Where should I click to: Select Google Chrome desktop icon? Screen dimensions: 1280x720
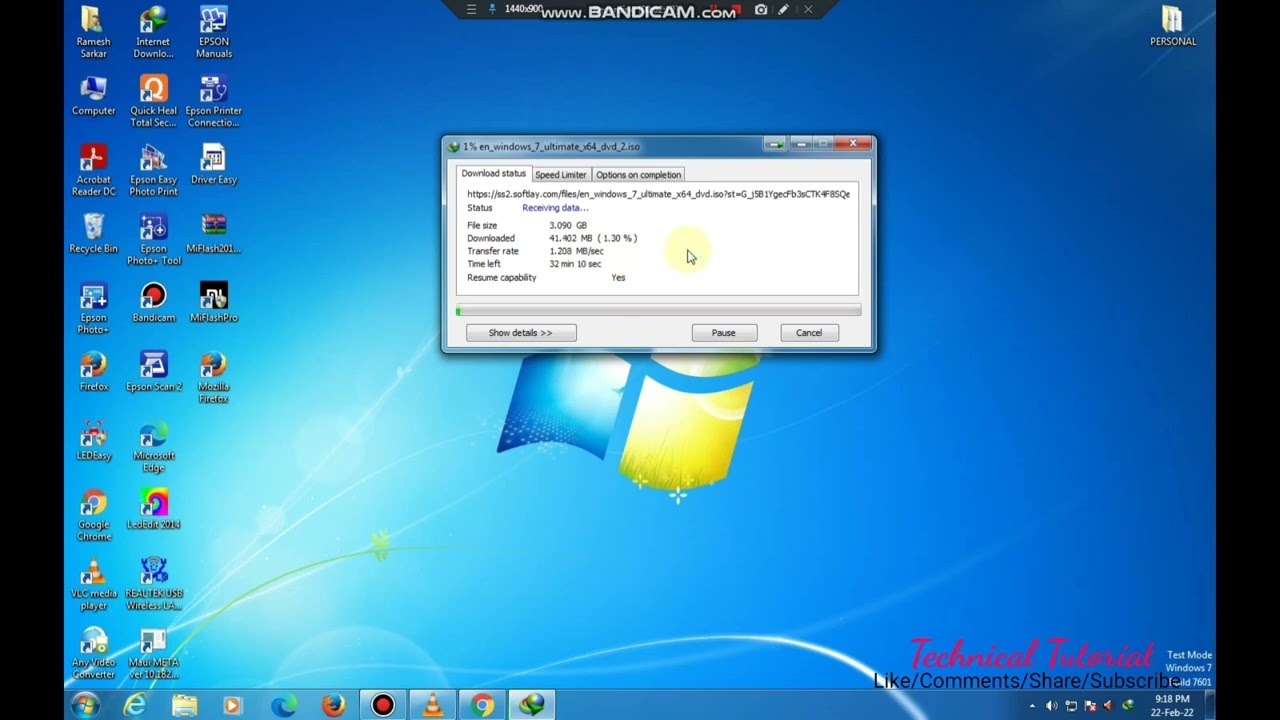point(94,515)
